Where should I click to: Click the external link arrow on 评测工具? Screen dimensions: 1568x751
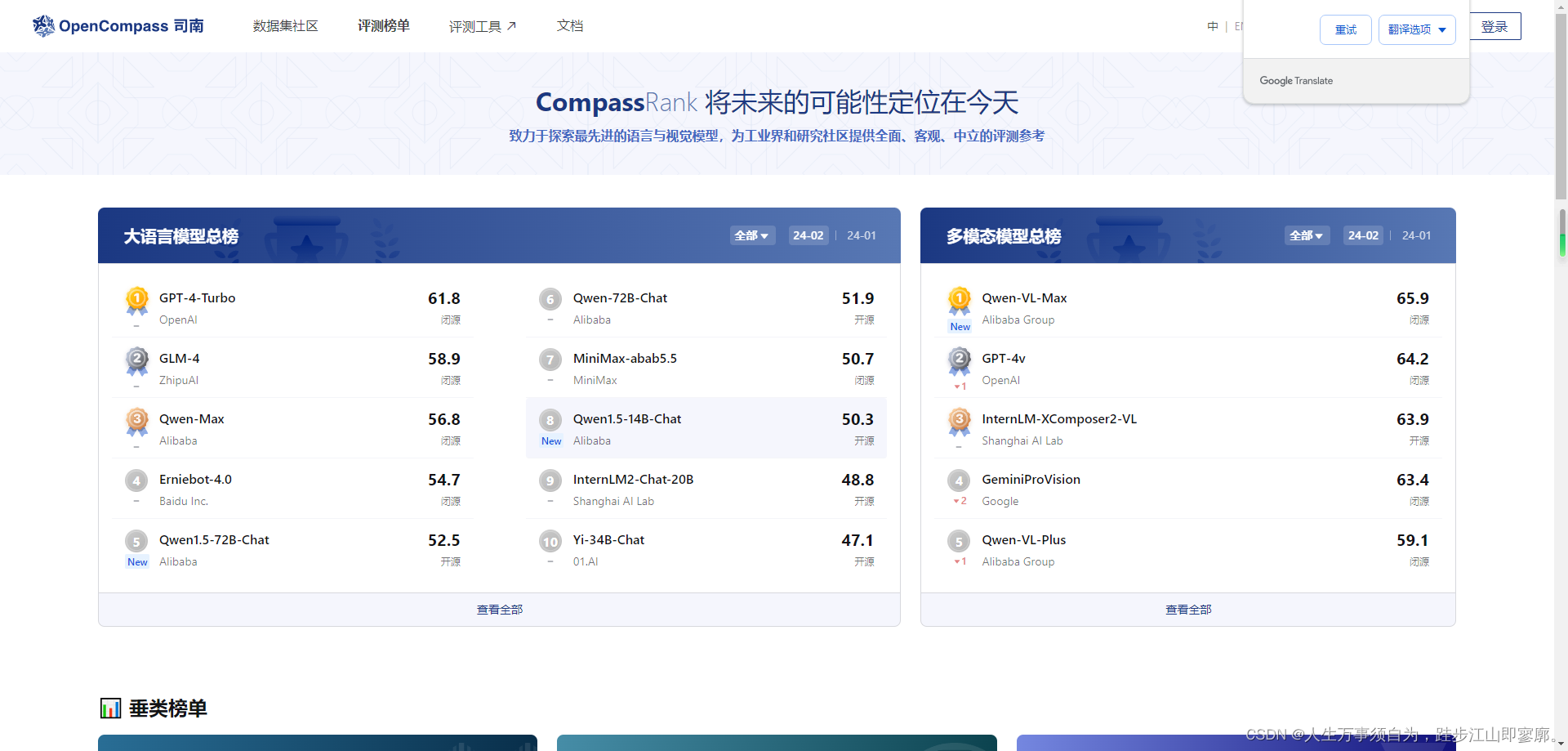512,26
